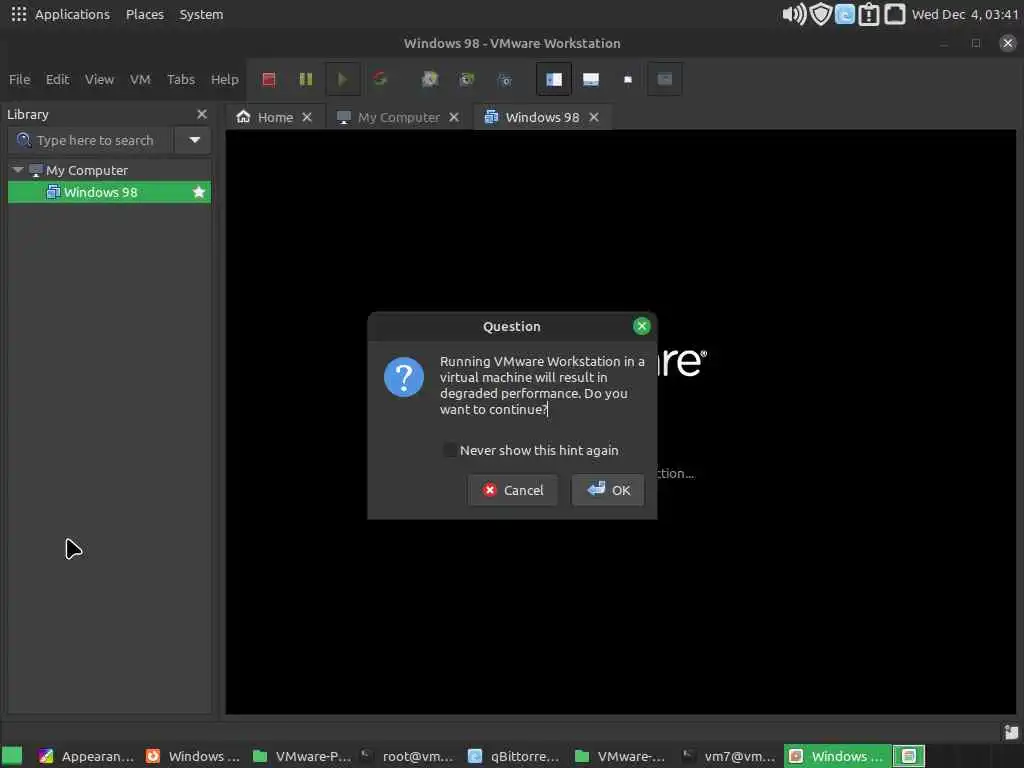The height and width of the screenshot is (768, 1024).
Task: Toggle the show library view icon
Action: click(554, 79)
